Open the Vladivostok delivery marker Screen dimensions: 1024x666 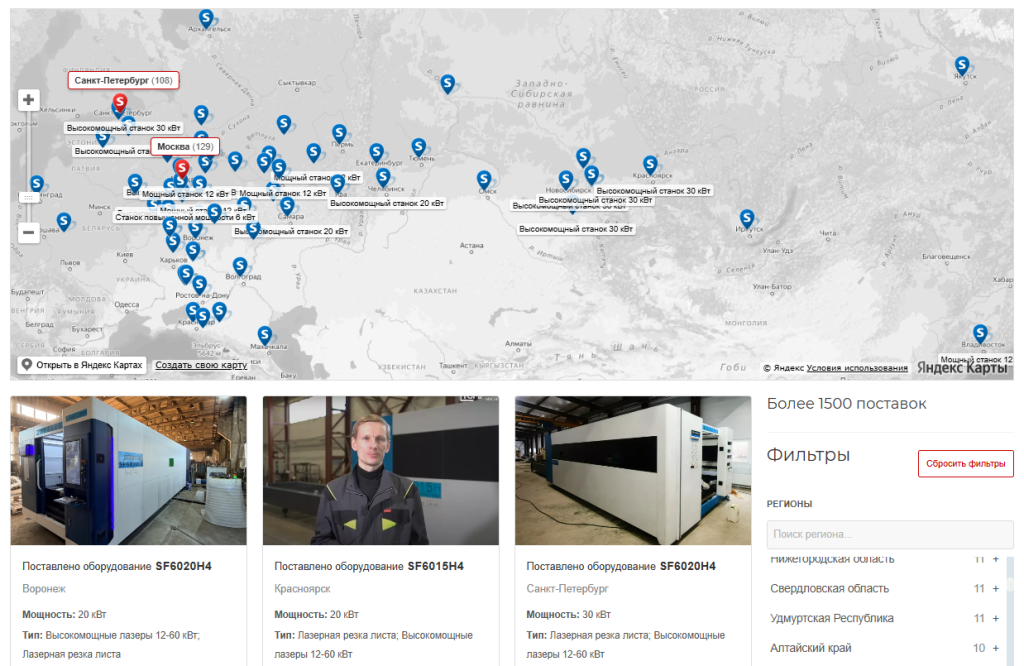click(980, 334)
